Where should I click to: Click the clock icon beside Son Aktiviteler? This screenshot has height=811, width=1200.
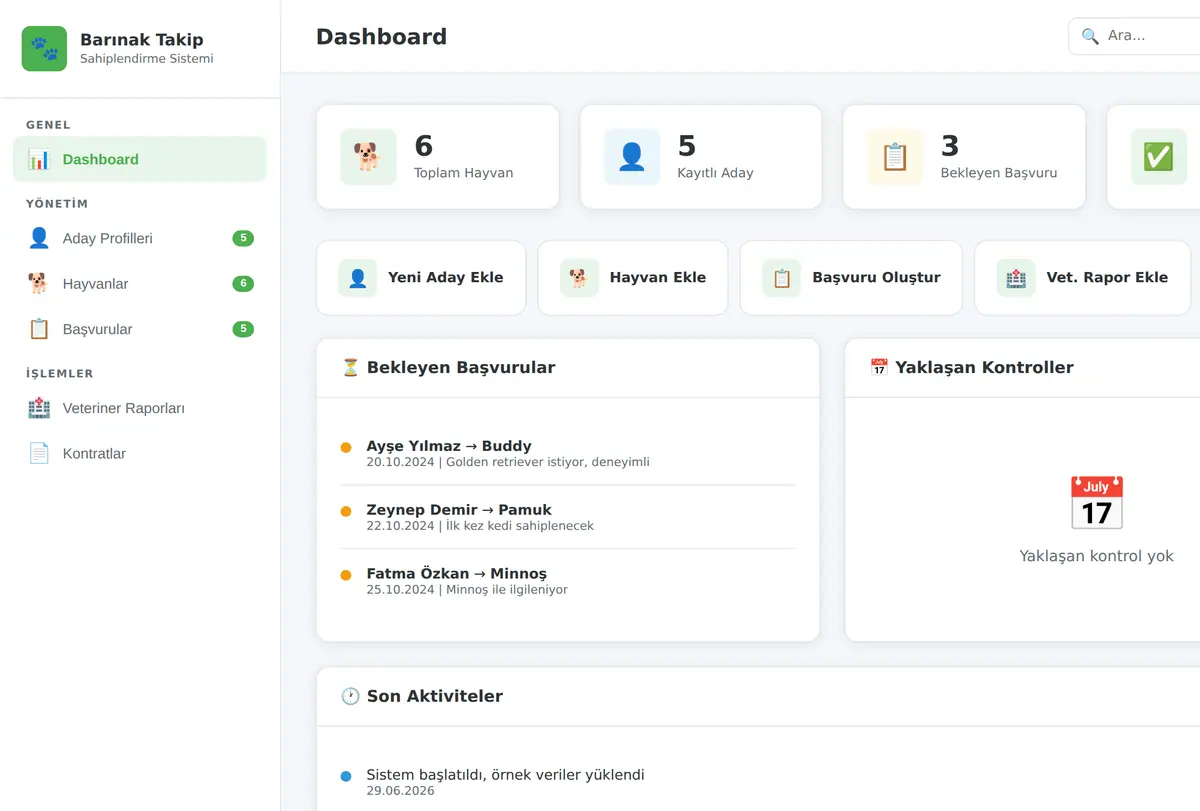(x=350, y=696)
